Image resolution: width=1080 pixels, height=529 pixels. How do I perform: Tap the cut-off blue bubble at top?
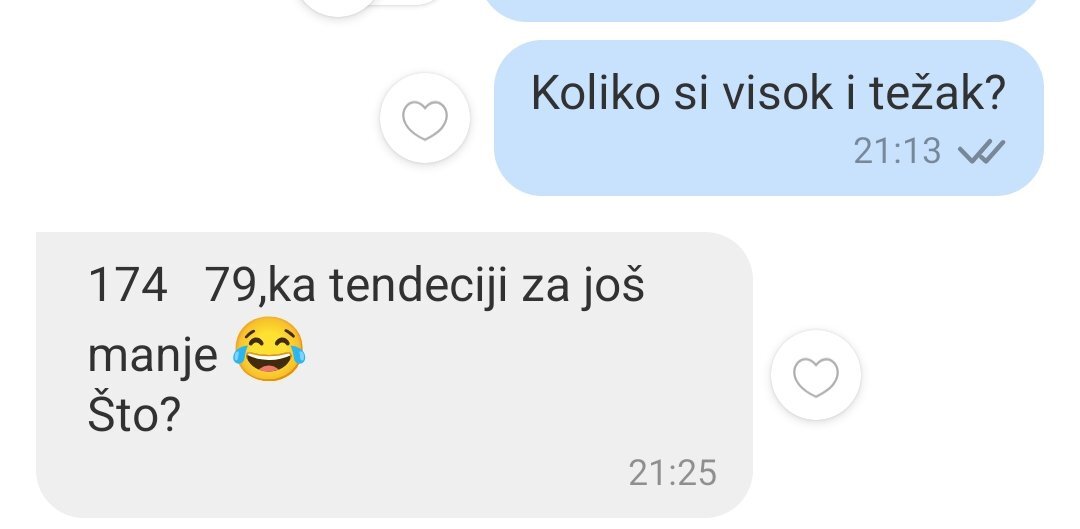pyautogui.click(x=761, y=10)
